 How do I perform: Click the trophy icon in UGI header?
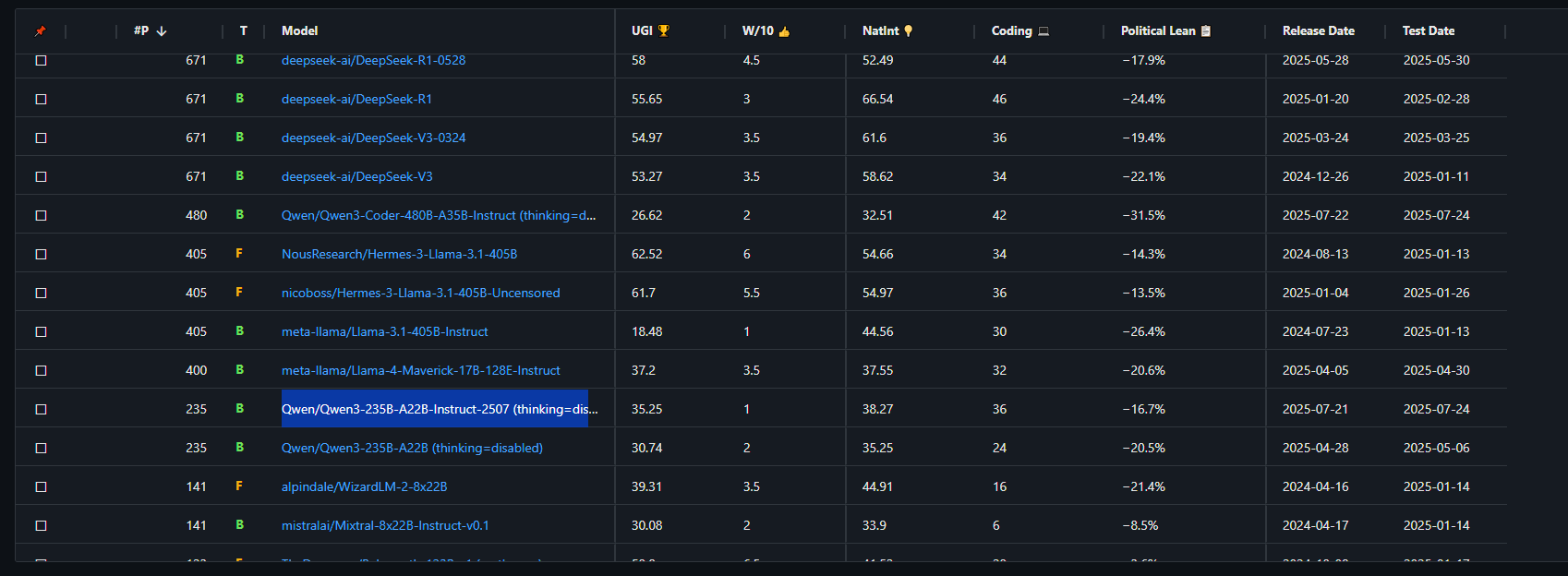click(x=664, y=30)
